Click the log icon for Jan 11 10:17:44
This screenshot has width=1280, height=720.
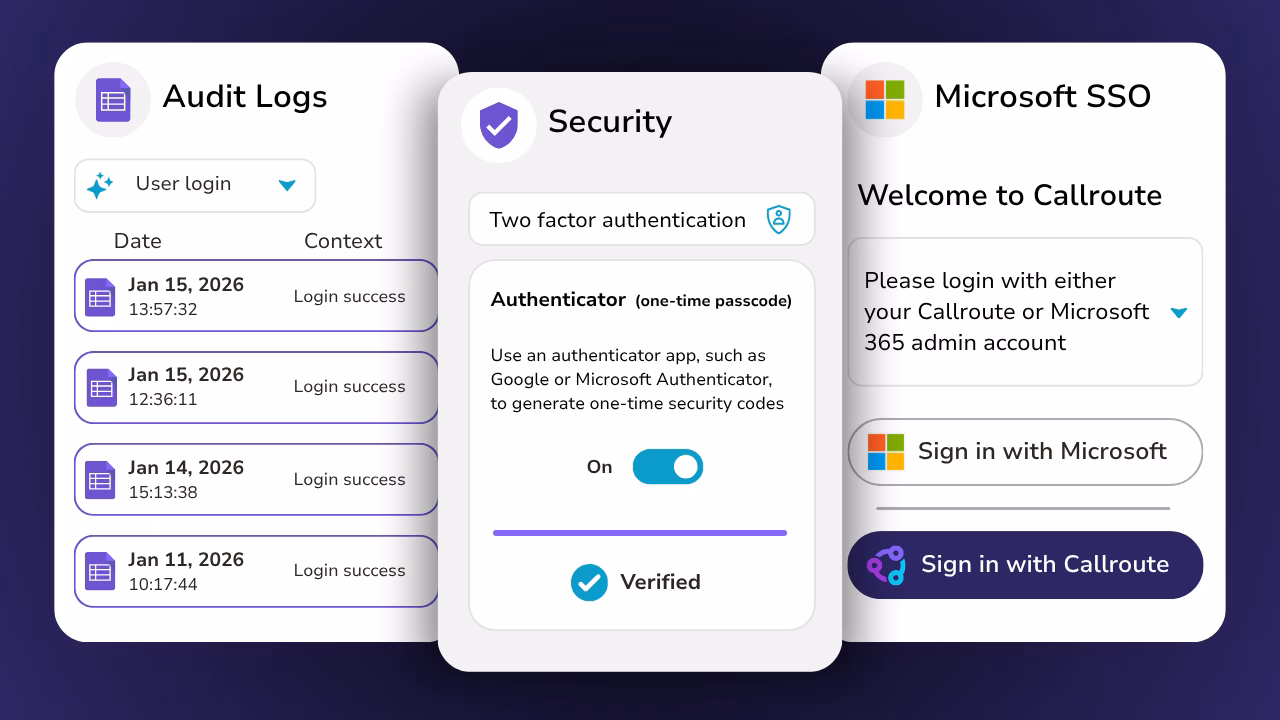click(x=100, y=571)
